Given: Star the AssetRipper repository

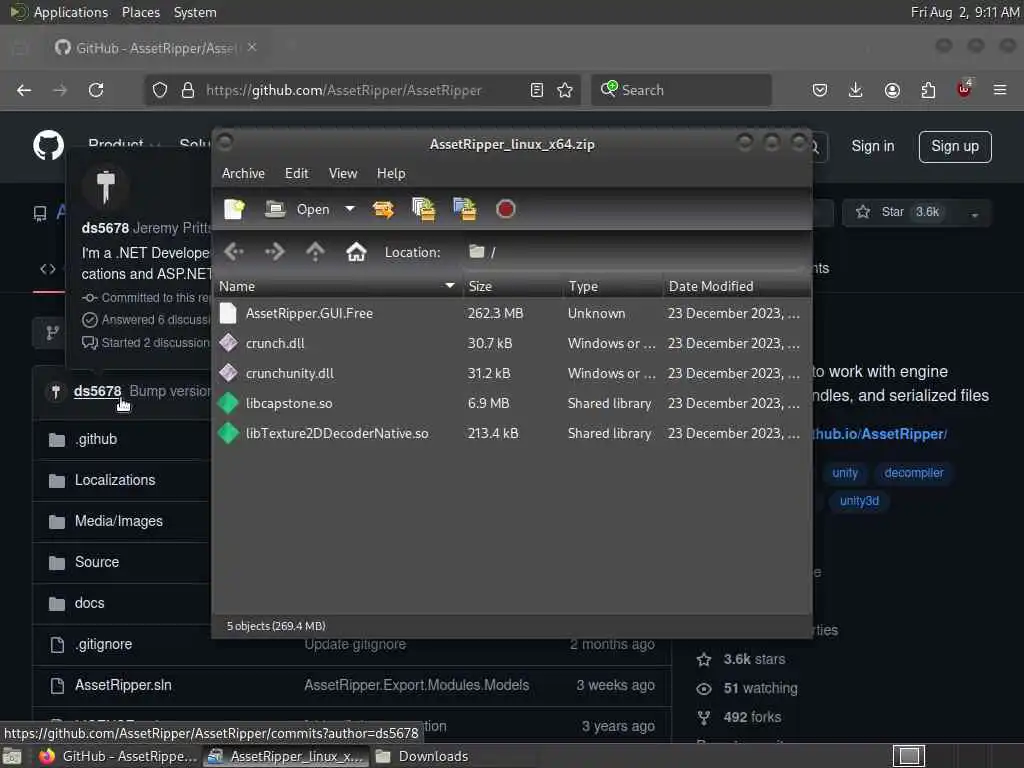Looking at the screenshot, I should (900, 212).
